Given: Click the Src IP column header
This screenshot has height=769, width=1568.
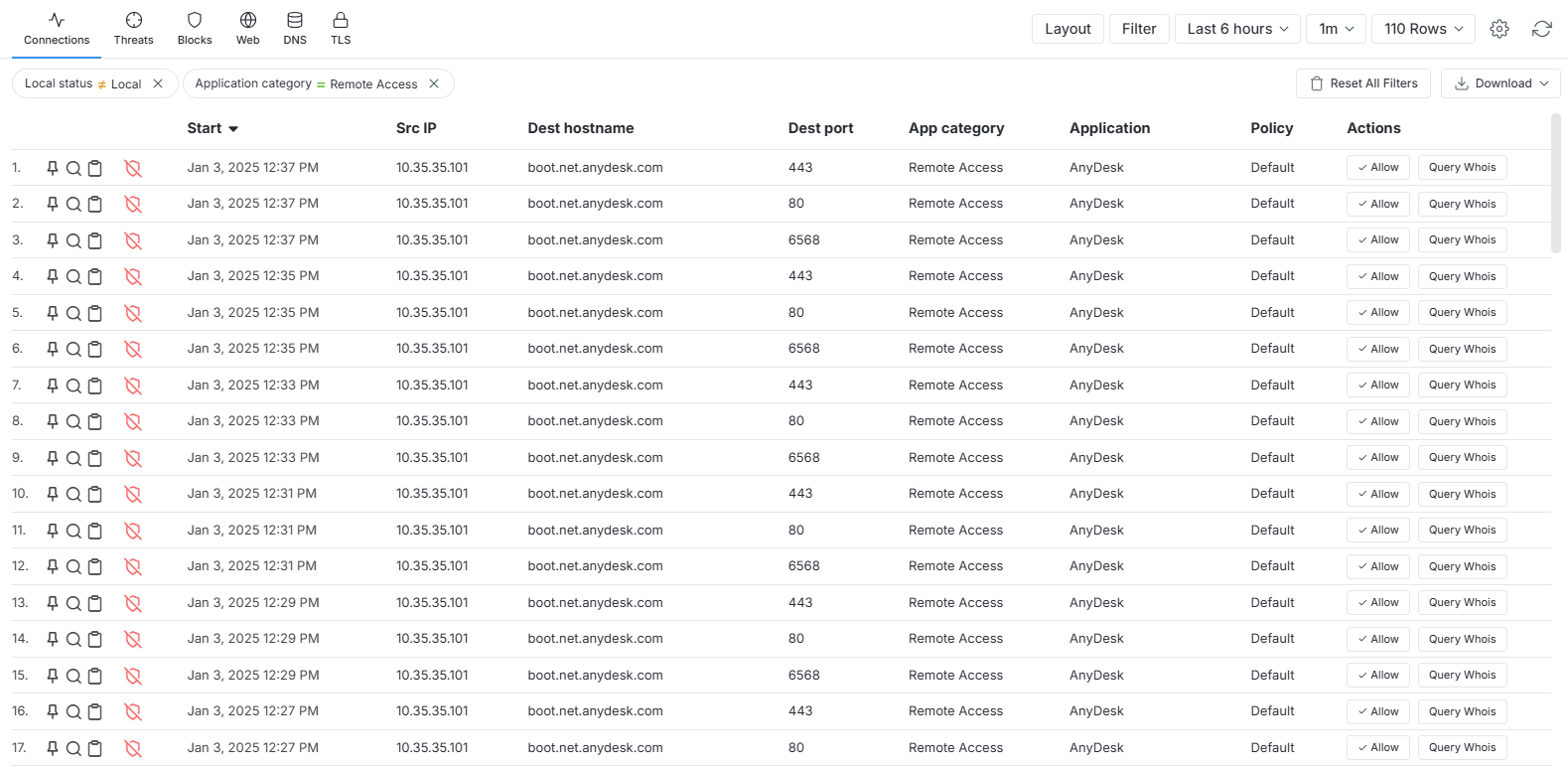Looking at the screenshot, I should [416, 128].
